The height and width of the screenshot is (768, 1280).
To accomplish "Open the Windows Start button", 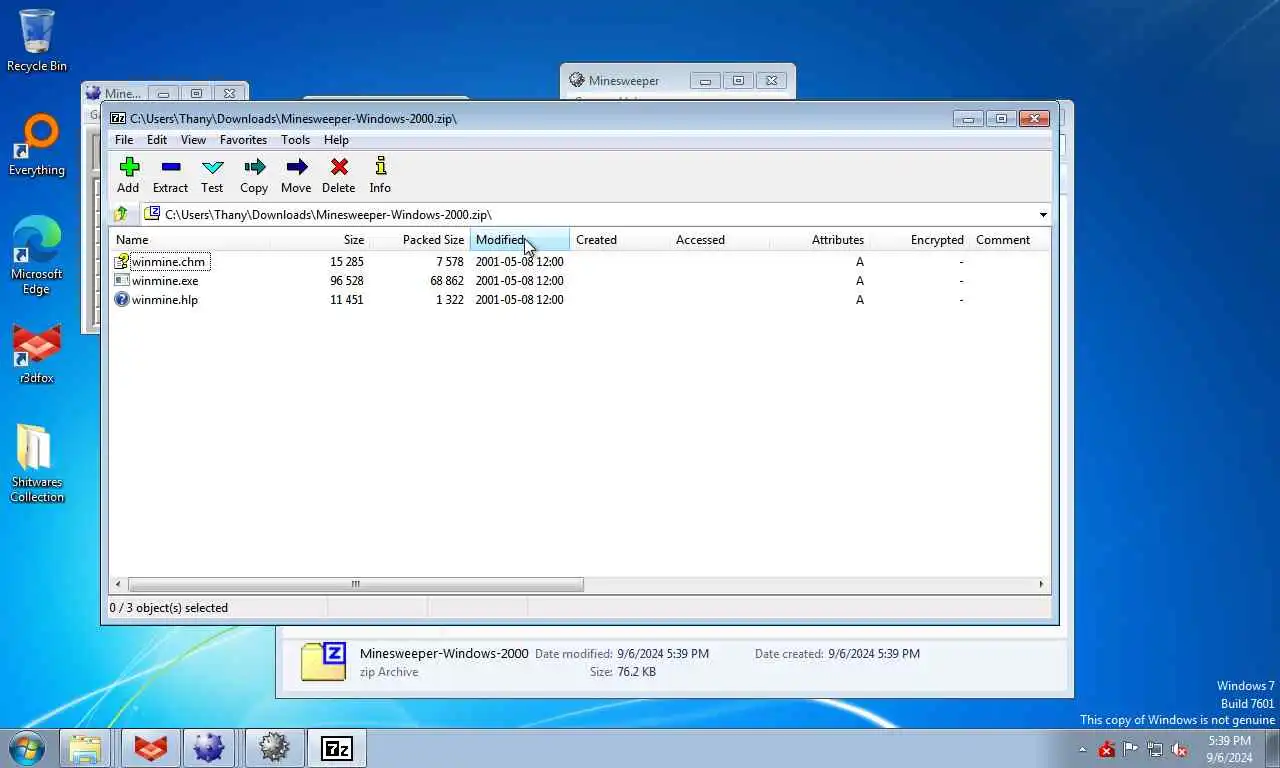I will 26,747.
